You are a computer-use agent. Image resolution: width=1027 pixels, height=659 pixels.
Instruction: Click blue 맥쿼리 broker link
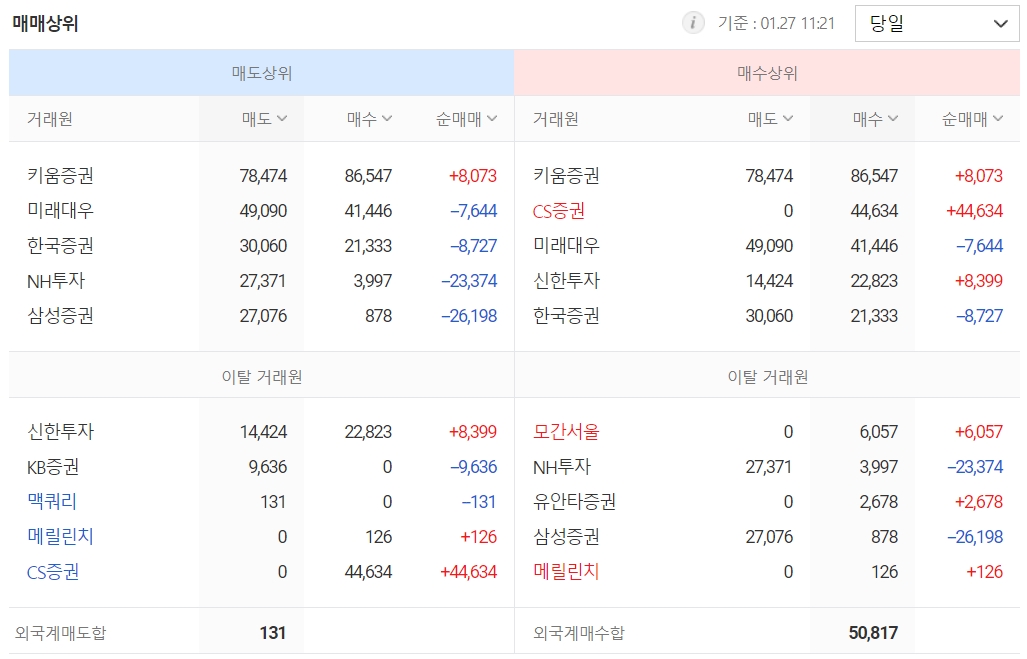coord(52,502)
